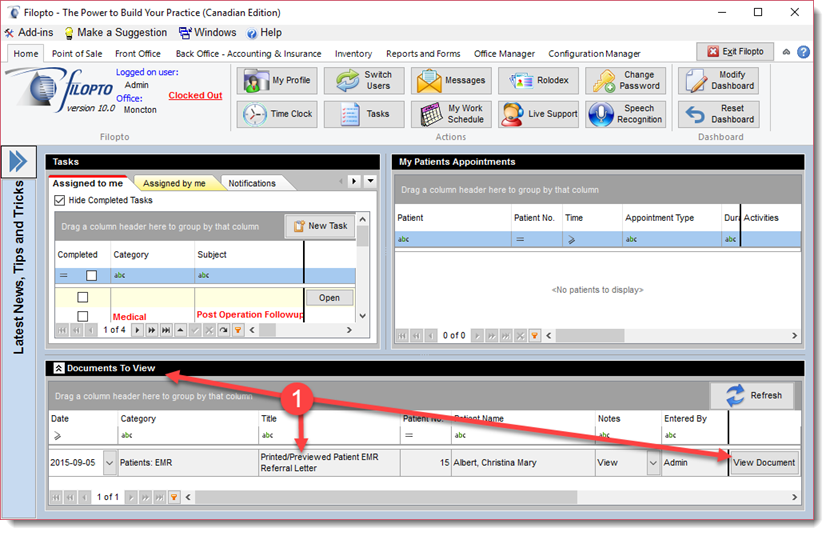Open My Work Schedule

452,114
